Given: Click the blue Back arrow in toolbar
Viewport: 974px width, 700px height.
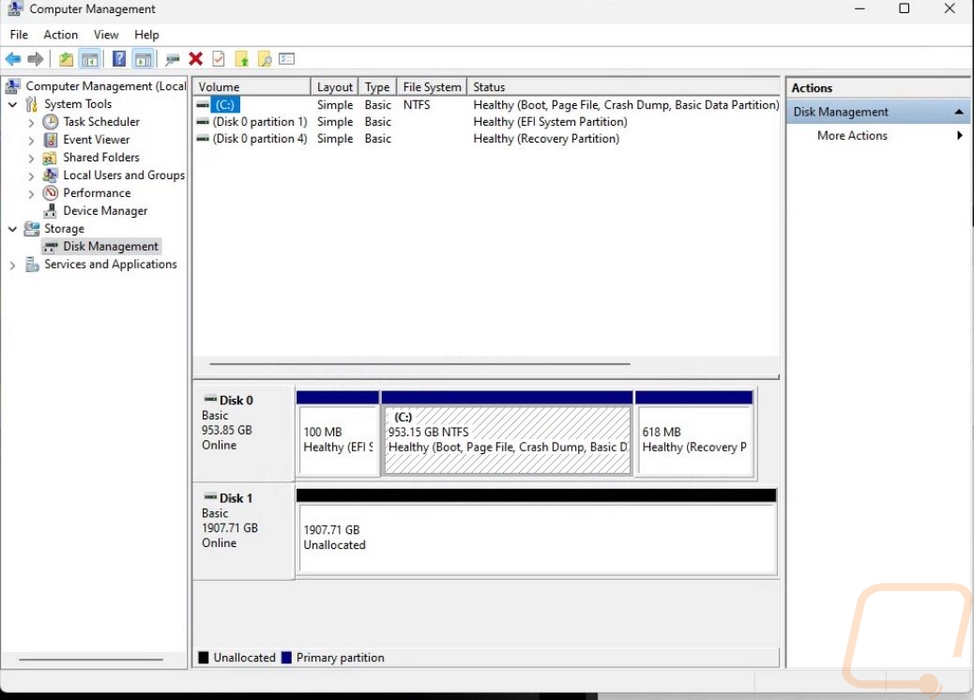Looking at the screenshot, I should click(13, 59).
